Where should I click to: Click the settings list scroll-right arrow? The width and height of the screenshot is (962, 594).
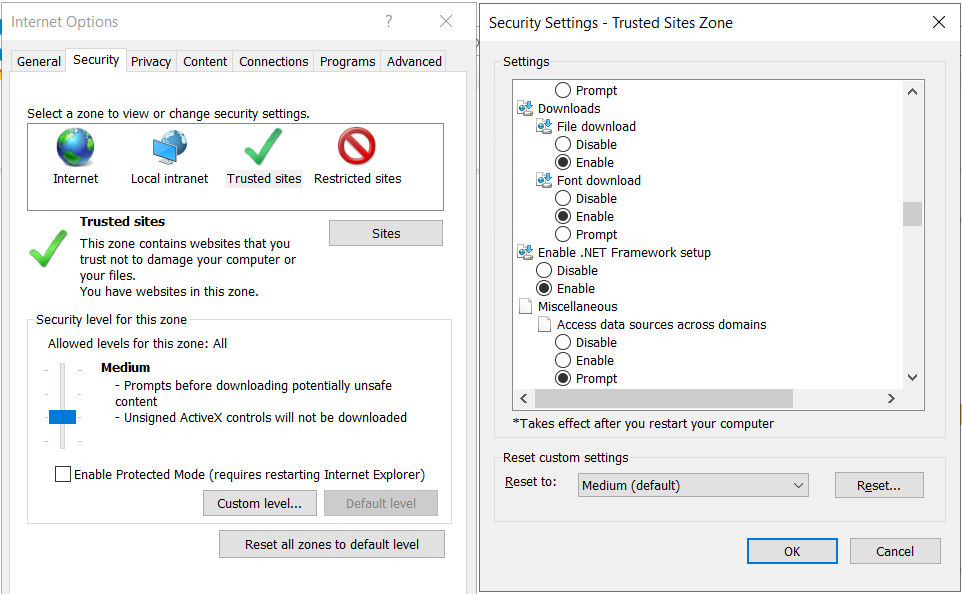tap(891, 399)
